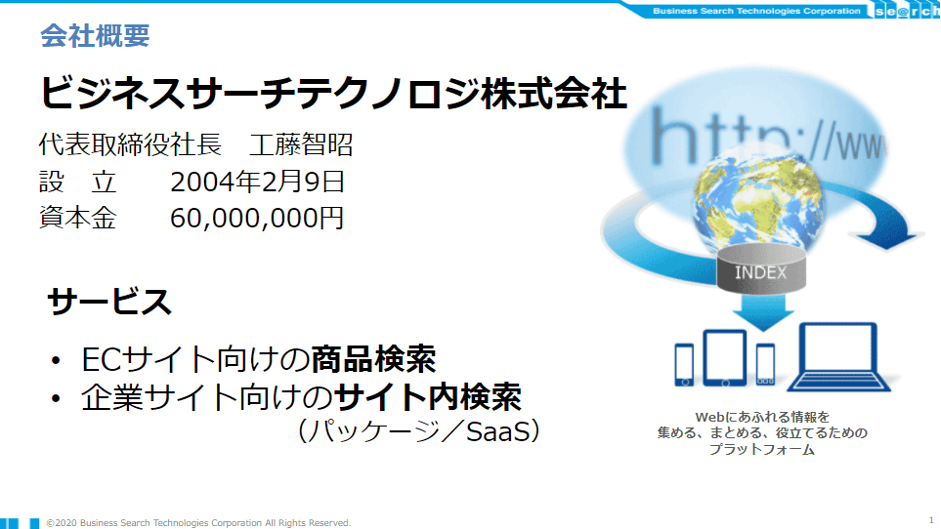941x529 pixels.
Task: Click the small phone icon beside the laptop
Action: click(x=765, y=364)
